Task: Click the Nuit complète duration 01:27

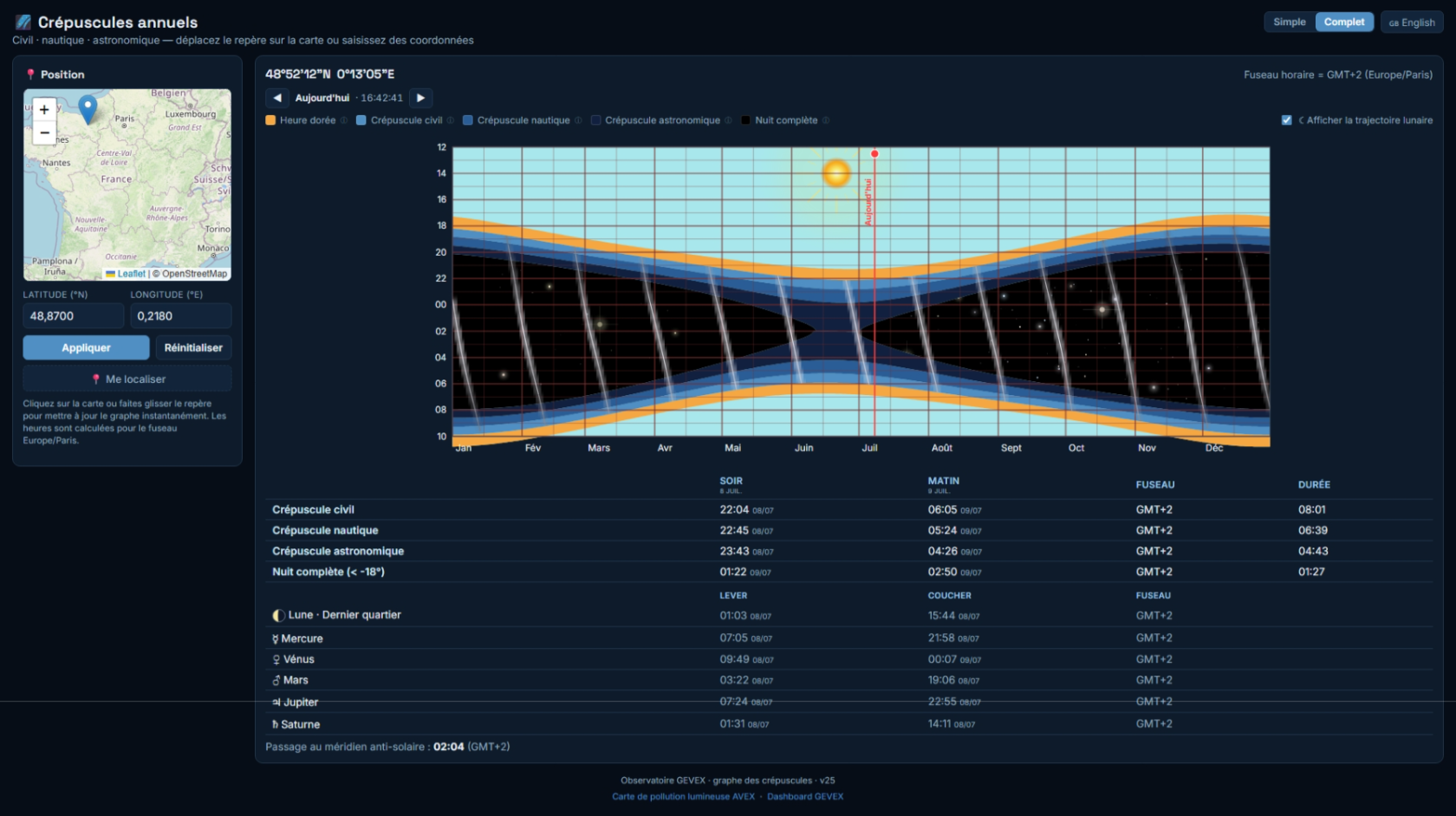Action: (x=1311, y=573)
